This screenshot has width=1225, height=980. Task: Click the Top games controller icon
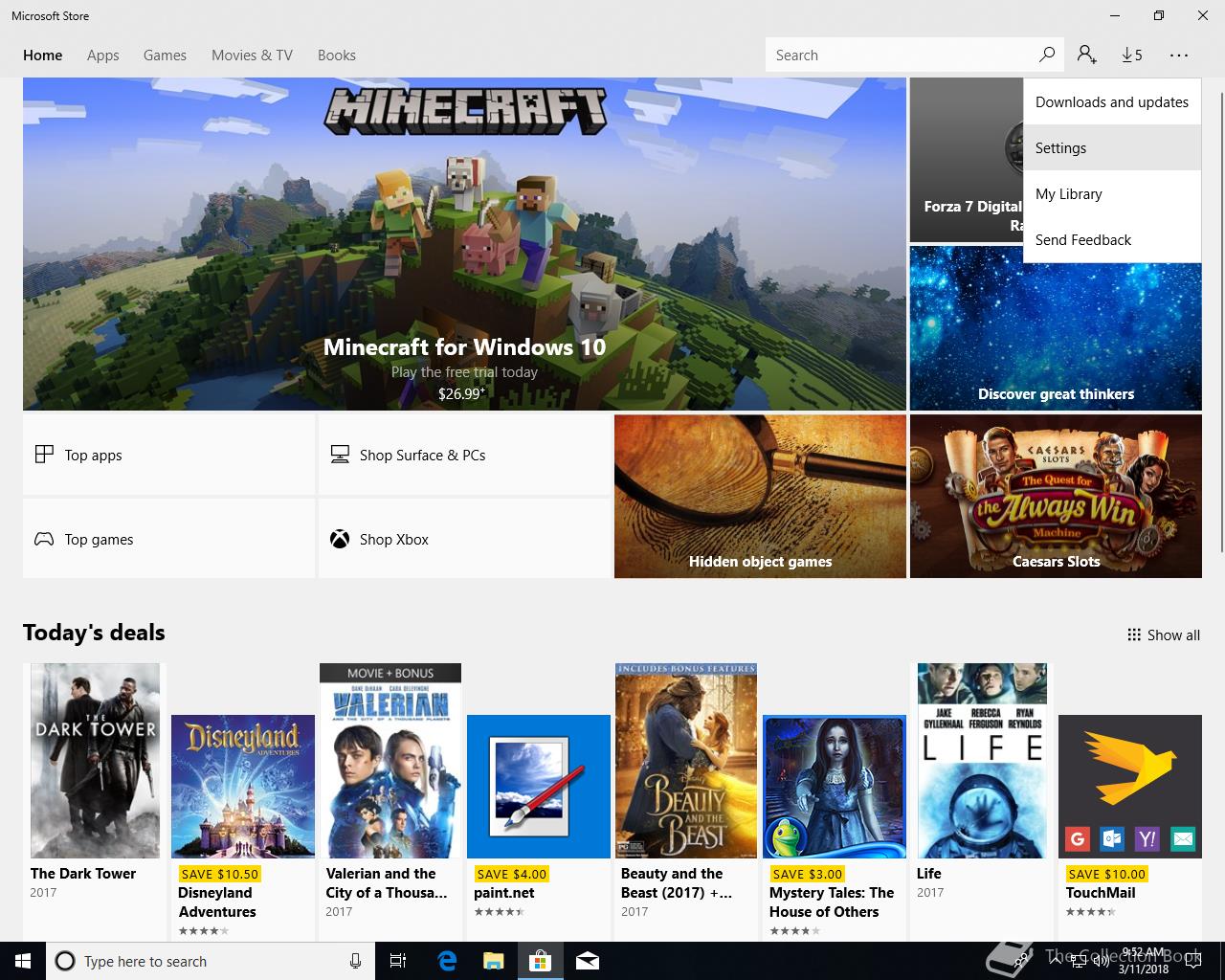[44, 539]
